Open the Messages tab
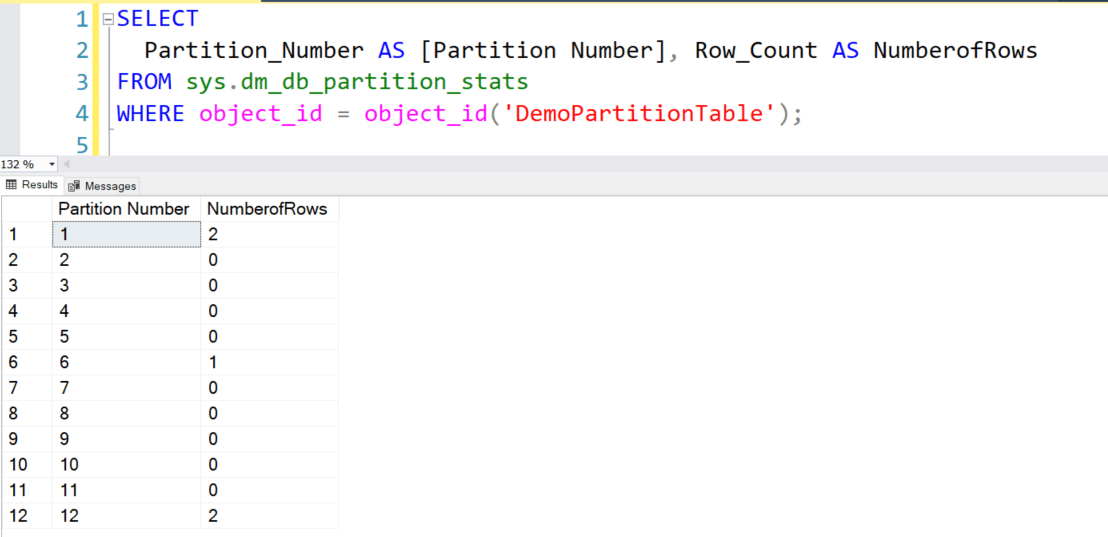The height and width of the screenshot is (537, 1108). [102, 186]
